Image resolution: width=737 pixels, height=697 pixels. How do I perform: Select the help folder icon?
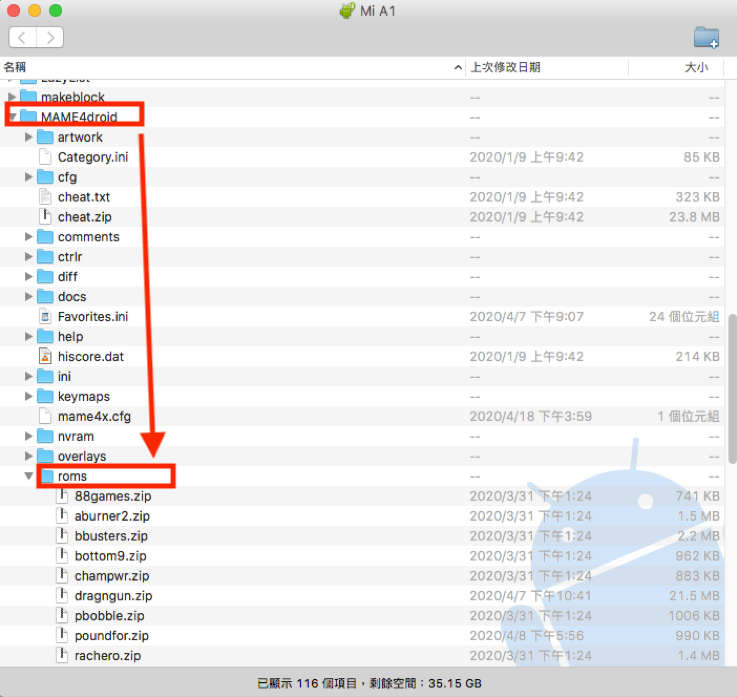point(45,337)
